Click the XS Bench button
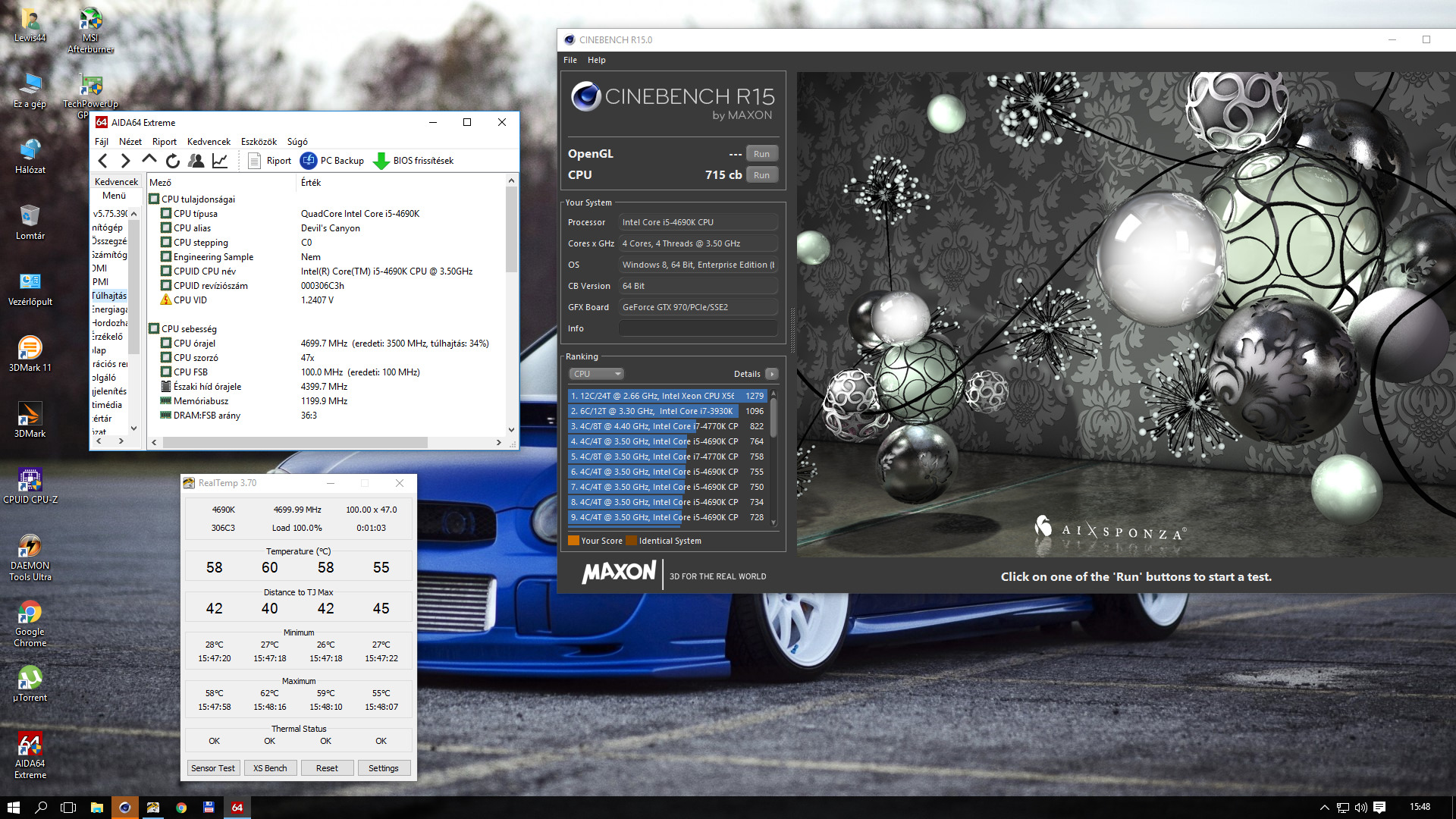 tap(270, 768)
